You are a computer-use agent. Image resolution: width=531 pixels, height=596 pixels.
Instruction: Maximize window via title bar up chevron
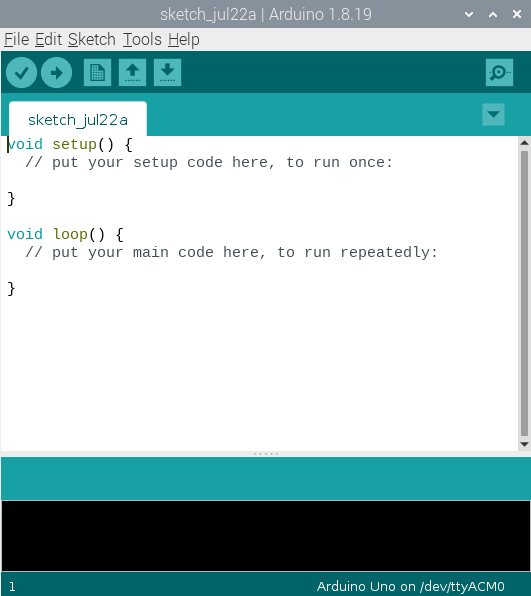pyautogui.click(x=493, y=14)
